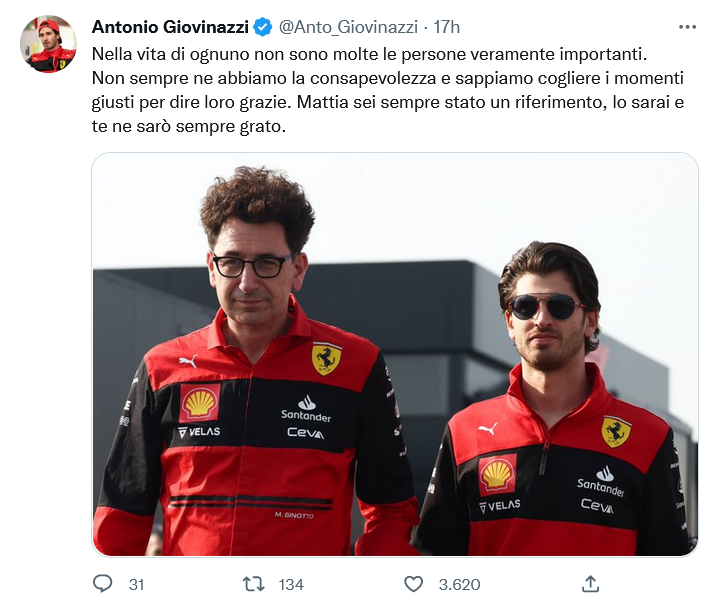Click the Santander logo on left shirt
Image resolution: width=718 pixels, height=609 pixels.
tap(306, 408)
